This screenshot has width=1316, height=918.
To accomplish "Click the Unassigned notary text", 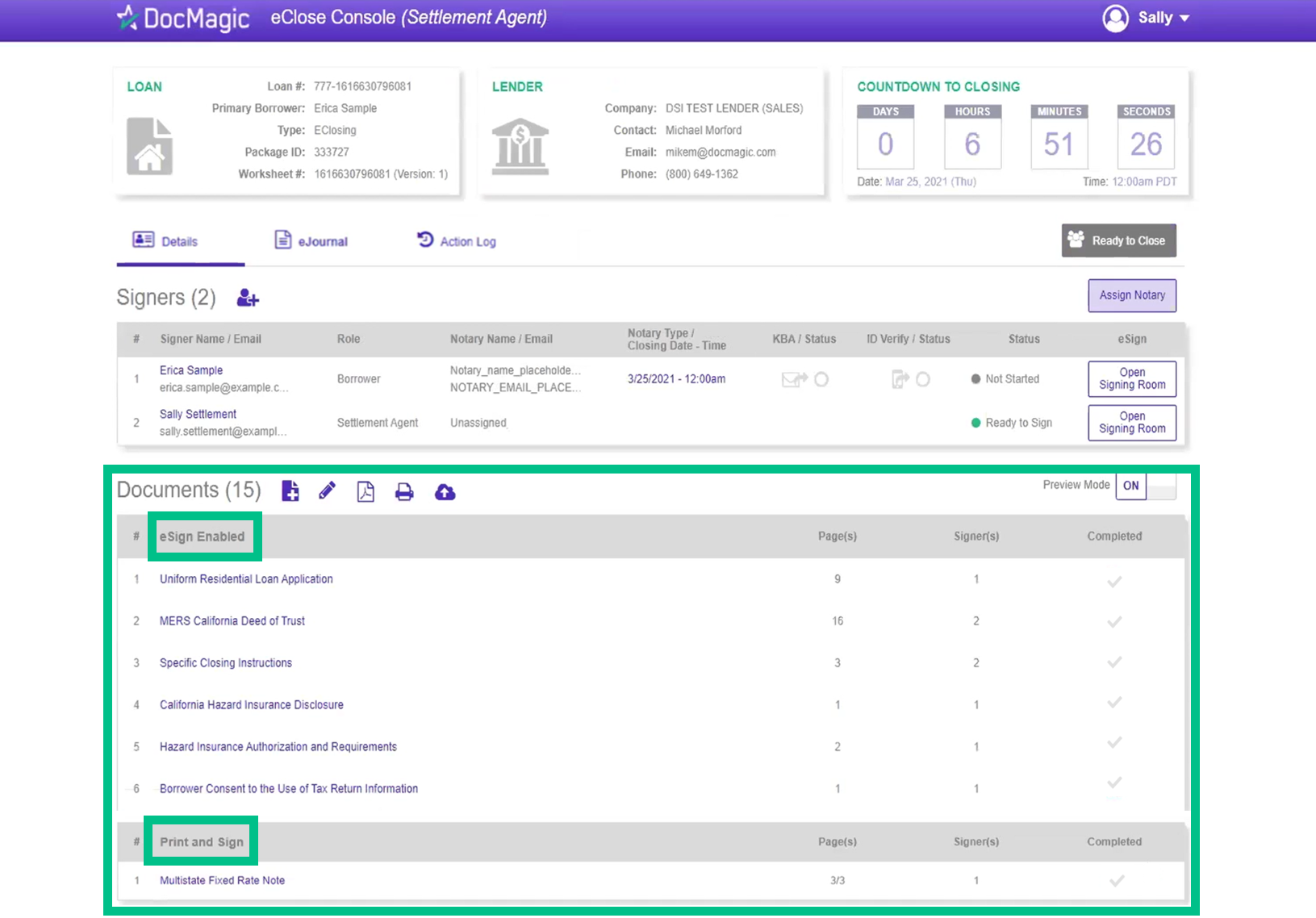I will (478, 423).
